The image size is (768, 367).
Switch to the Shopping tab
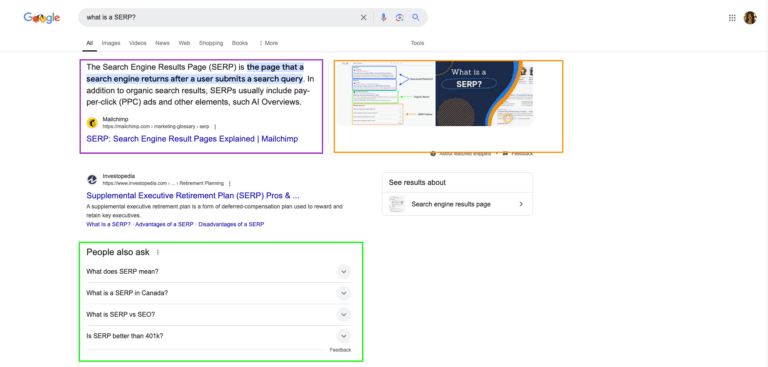pyautogui.click(x=211, y=43)
